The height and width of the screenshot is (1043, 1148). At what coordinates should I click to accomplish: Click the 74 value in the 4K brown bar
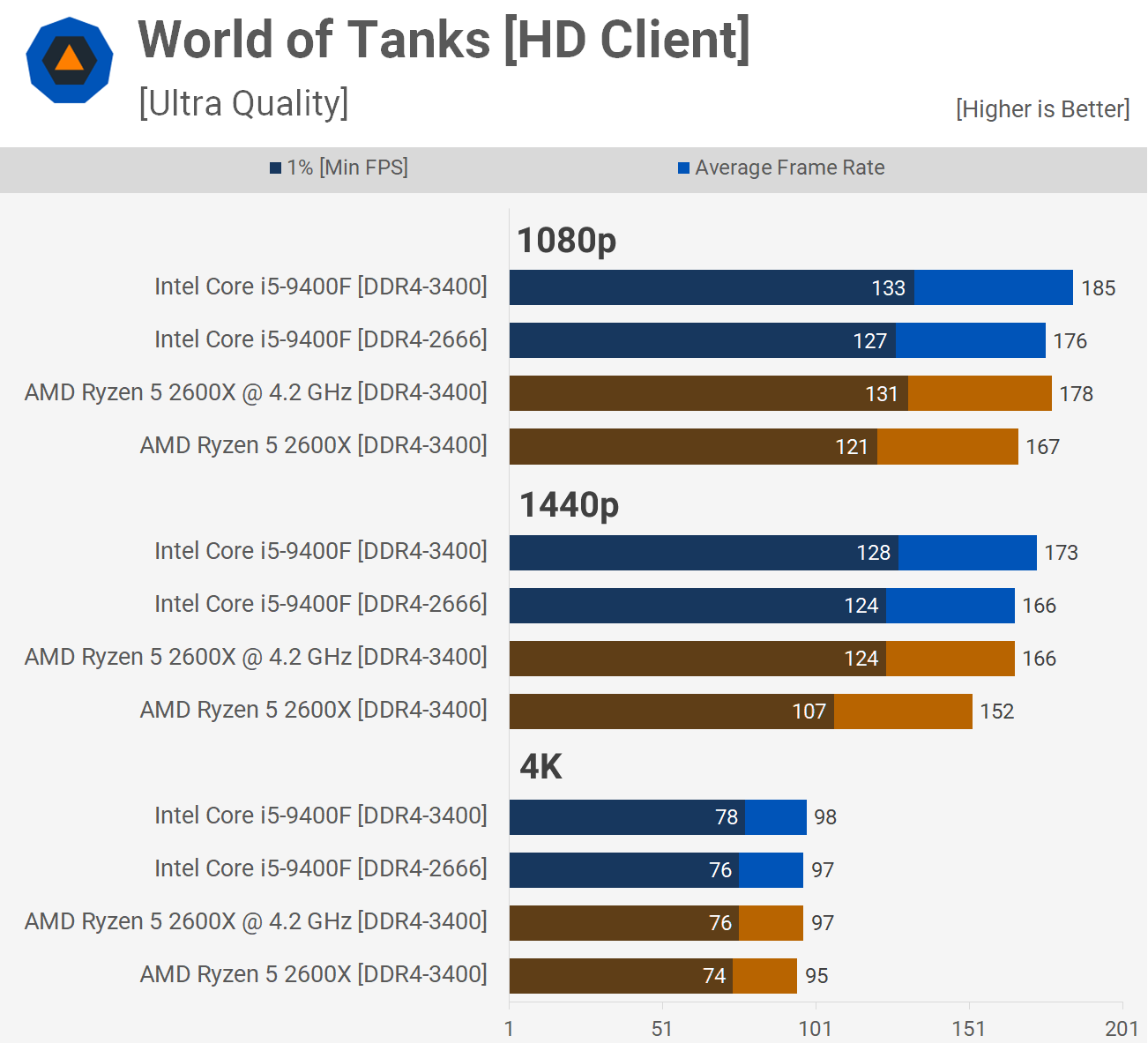pos(714,976)
